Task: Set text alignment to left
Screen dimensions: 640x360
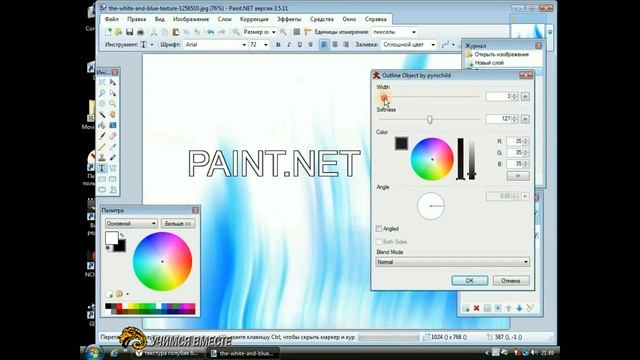Action: (x=324, y=44)
